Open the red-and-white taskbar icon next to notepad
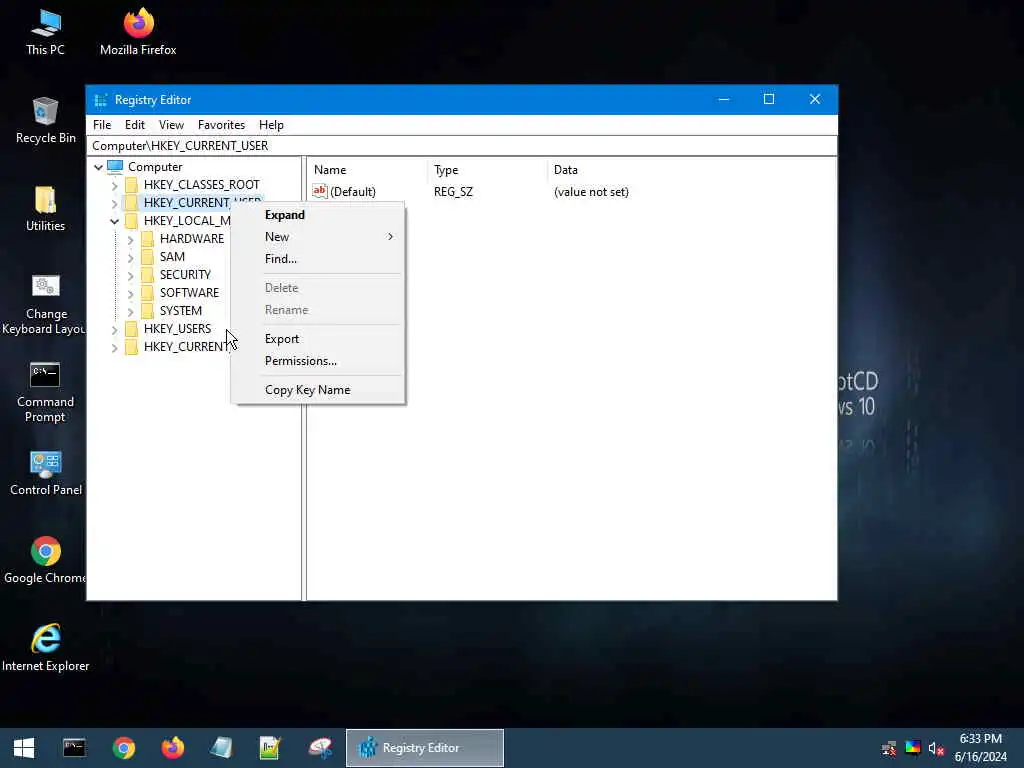Viewport: 1024px width, 768px height. coord(320,748)
